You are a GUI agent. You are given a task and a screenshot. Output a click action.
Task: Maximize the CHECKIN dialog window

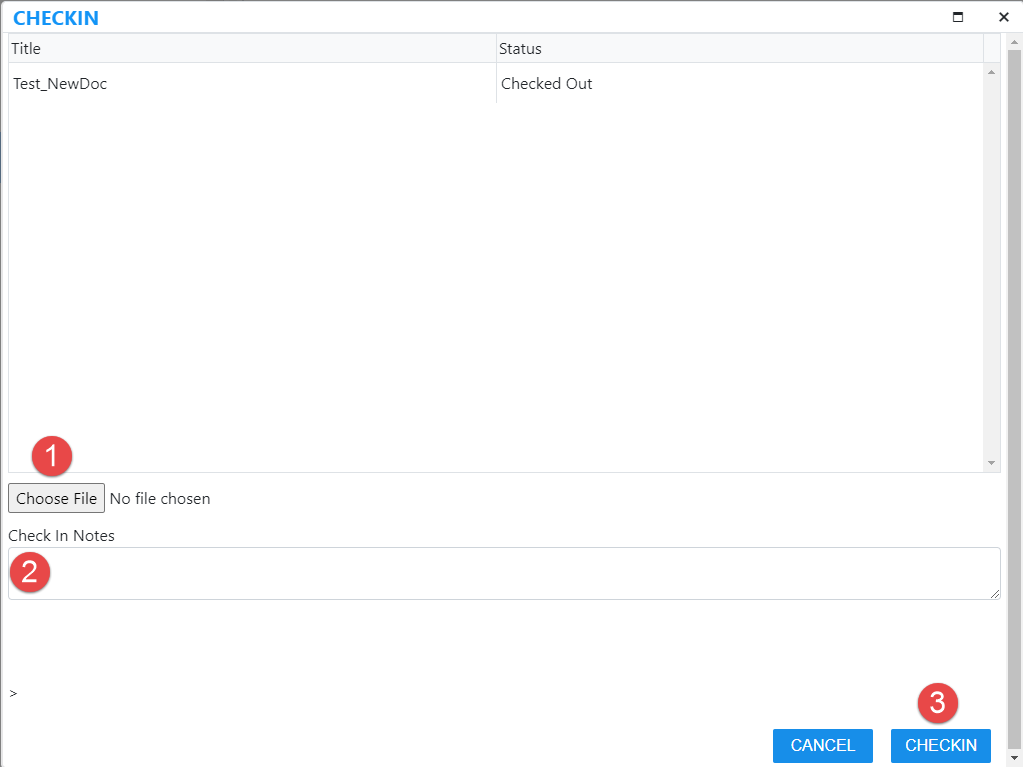coord(958,17)
